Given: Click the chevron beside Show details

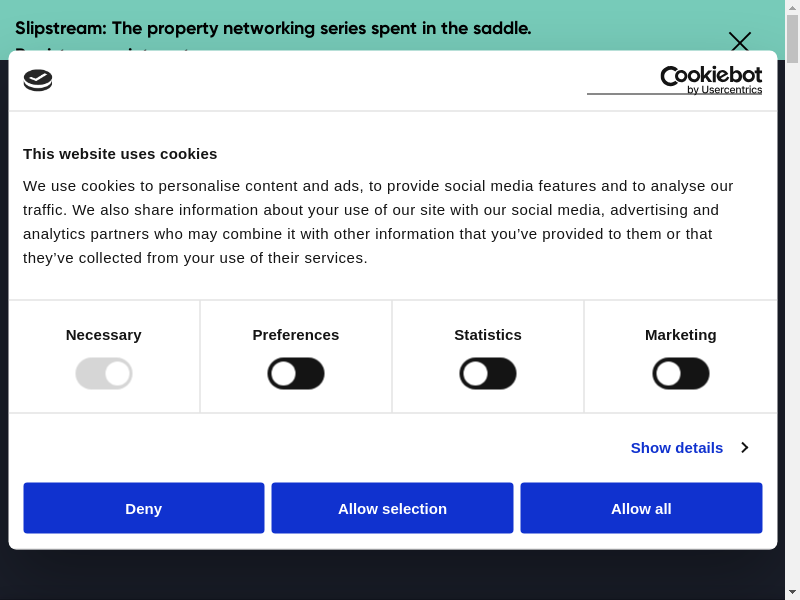Looking at the screenshot, I should tap(745, 448).
